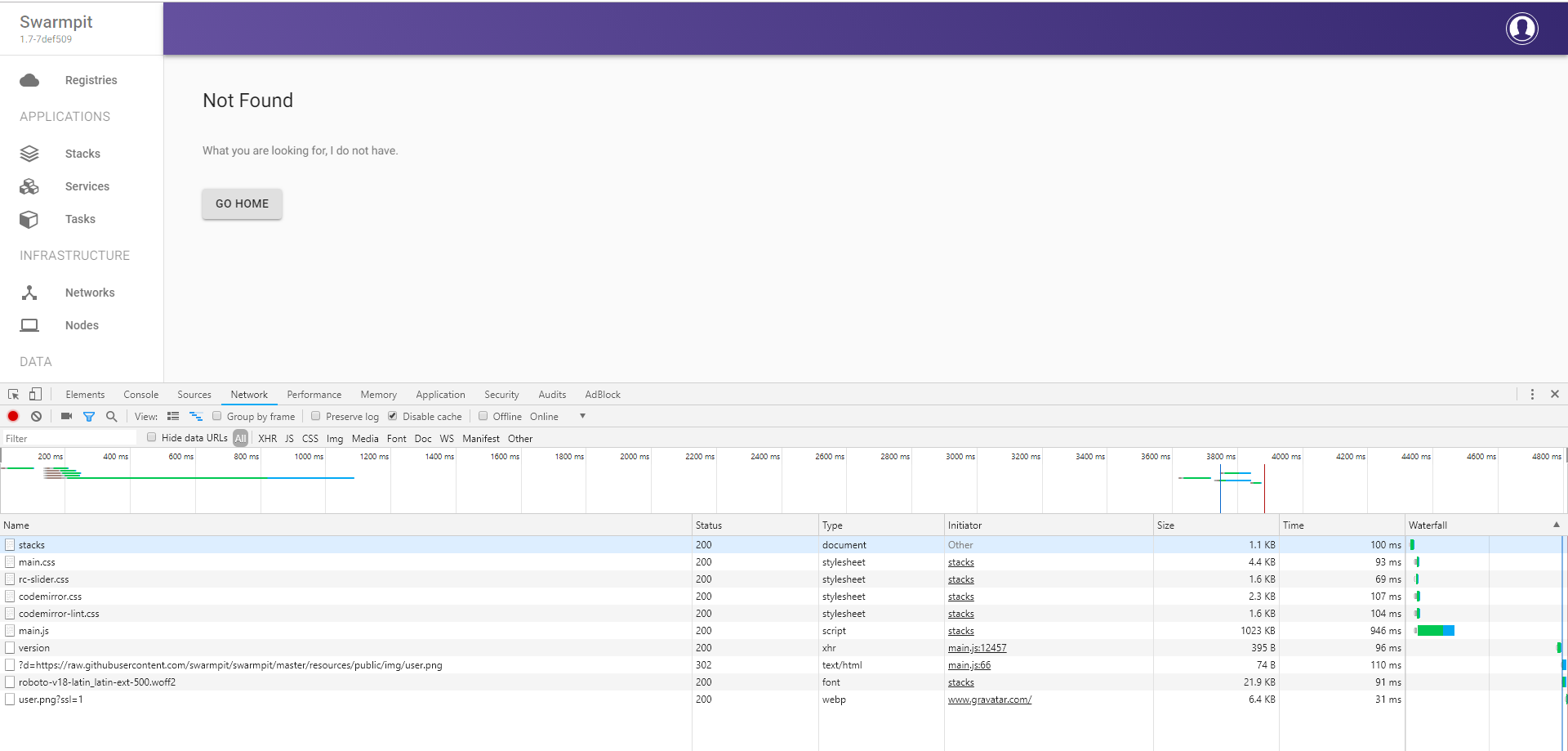Switch to the Console tab
The image size is (1568, 751).
coord(140,394)
